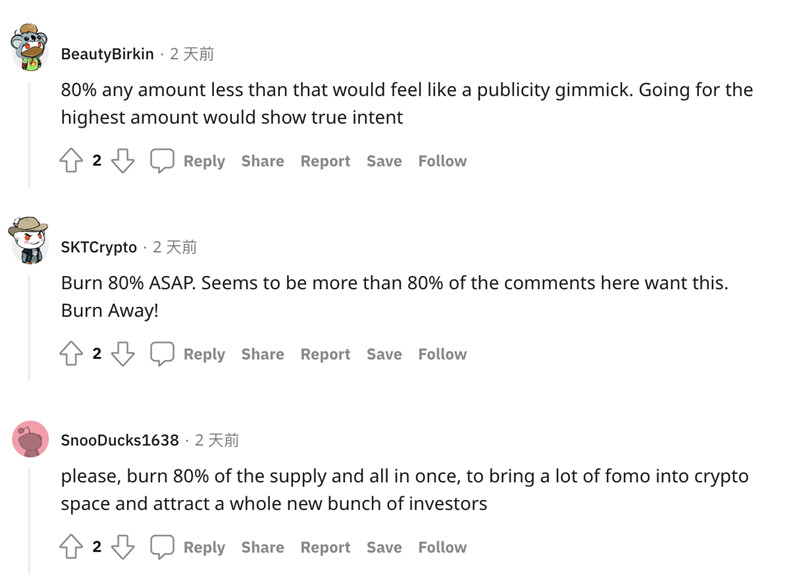The height and width of the screenshot is (586, 800).
Task: Upvote SKTCrypto's comment
Action: click(71, 354)
